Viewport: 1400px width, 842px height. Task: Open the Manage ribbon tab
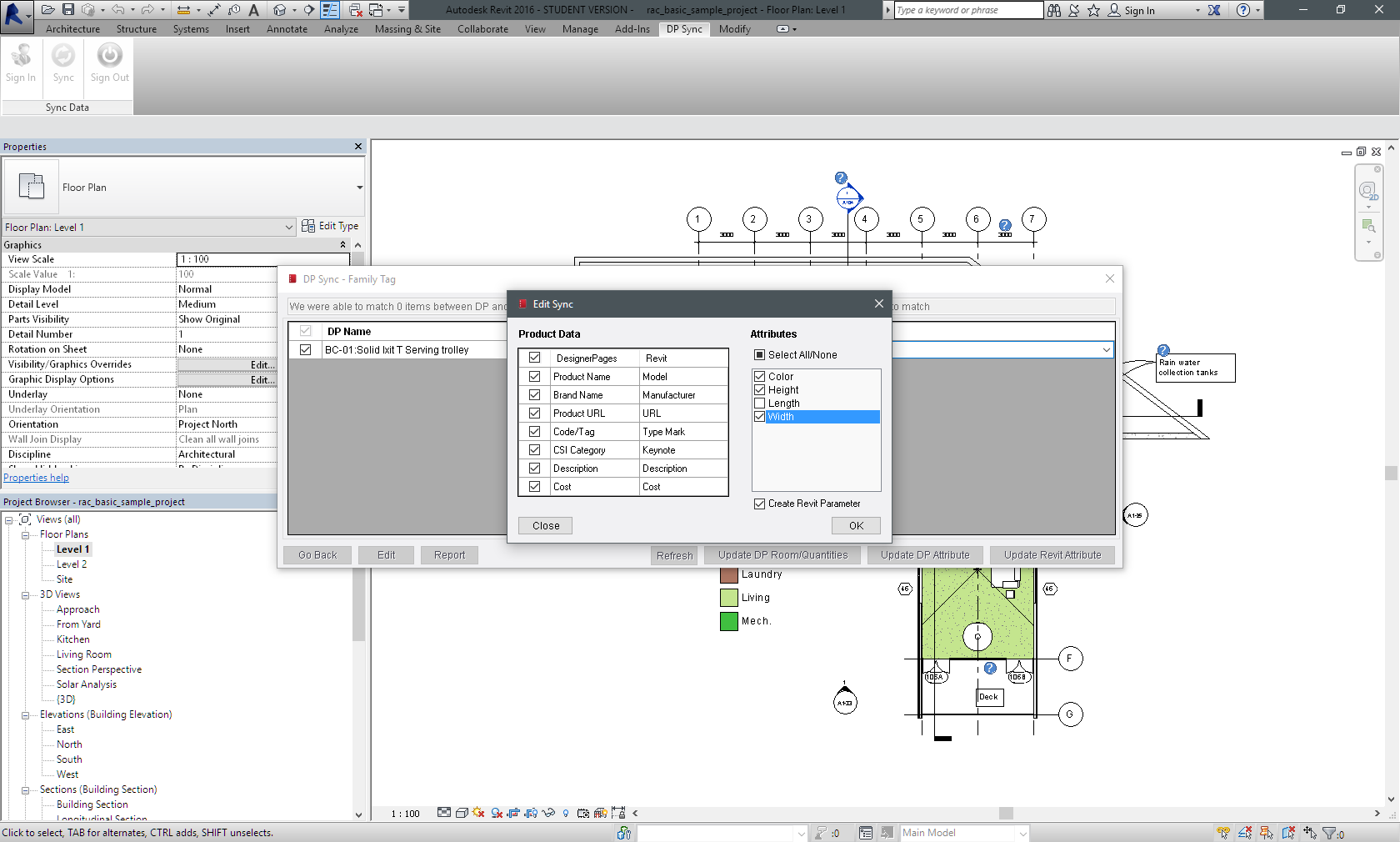tap(580, 29)
